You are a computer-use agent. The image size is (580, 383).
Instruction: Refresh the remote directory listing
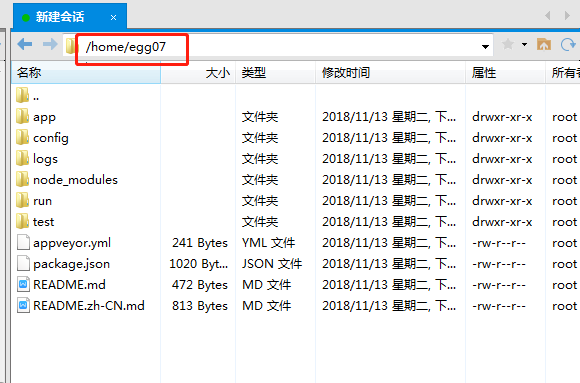pos(568,45)
